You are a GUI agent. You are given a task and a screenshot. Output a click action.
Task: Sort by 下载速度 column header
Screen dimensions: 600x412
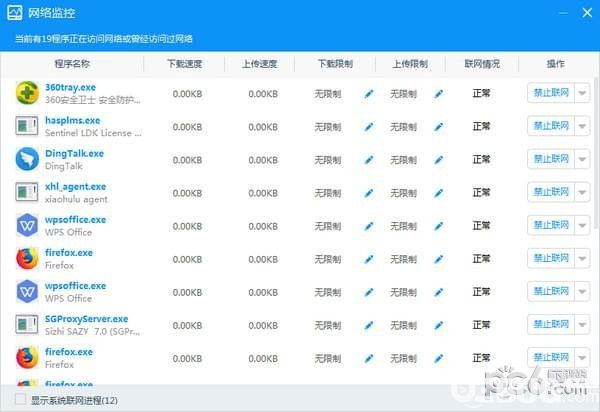click(x=184, y=64)
